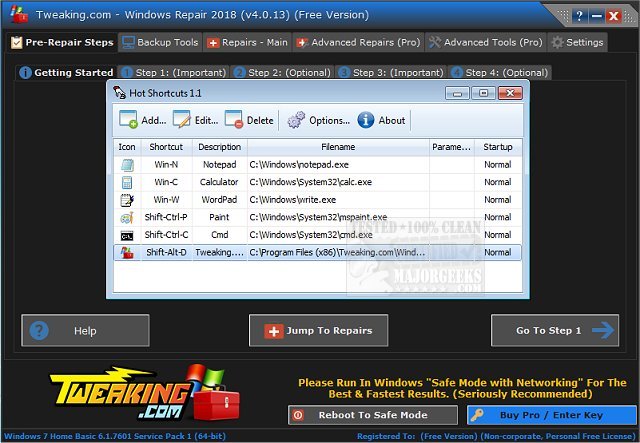Sort list by Description column header

click(x=220, y=147)
